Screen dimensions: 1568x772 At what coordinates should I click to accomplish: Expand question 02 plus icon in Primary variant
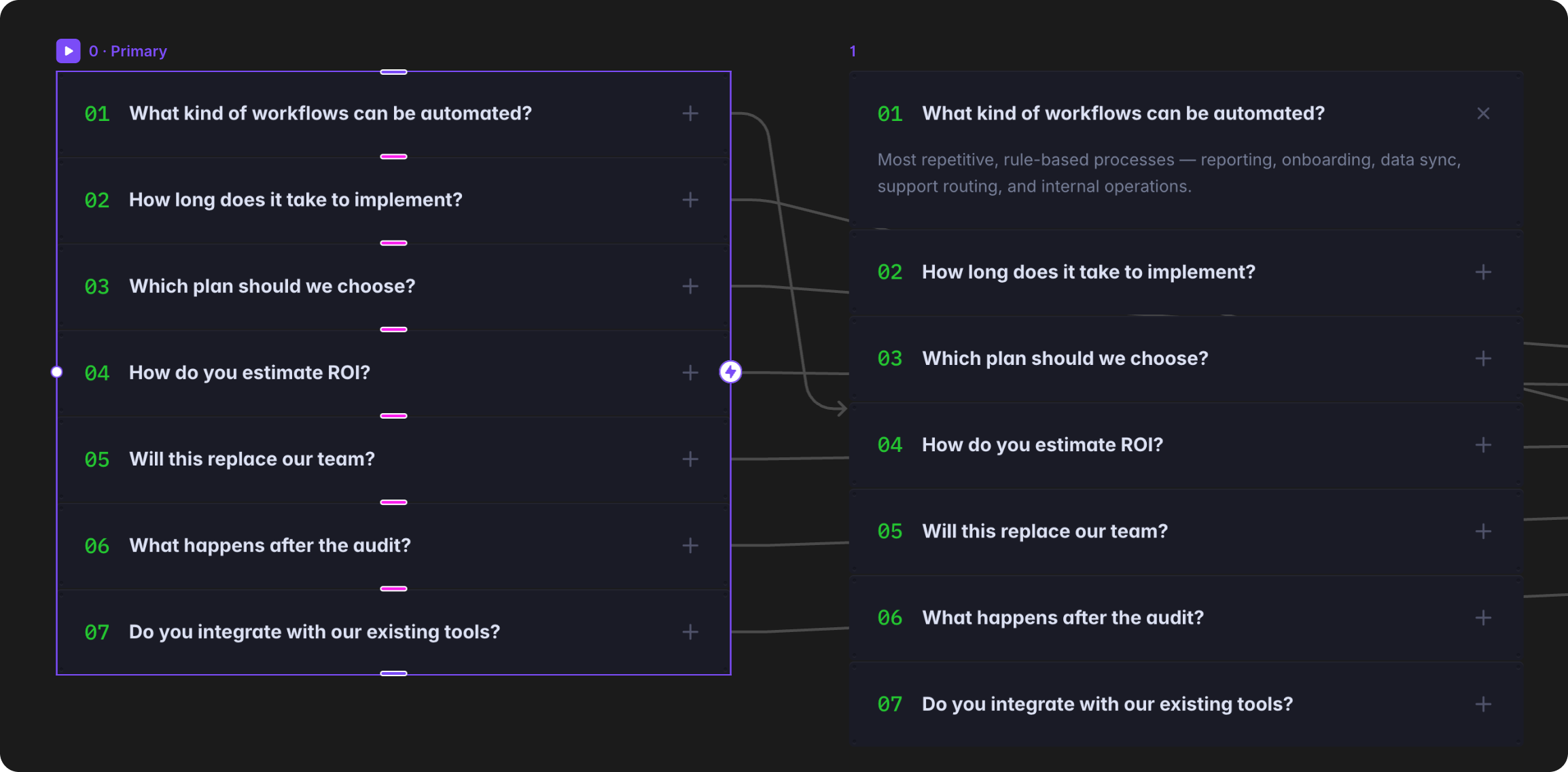point(690,200)
